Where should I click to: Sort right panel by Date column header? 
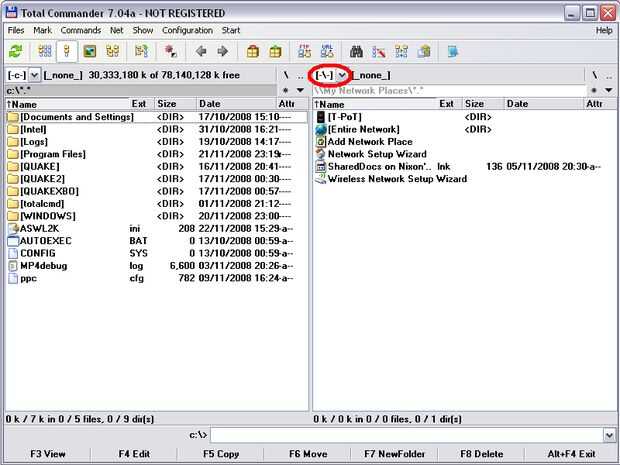click(544, 104)
